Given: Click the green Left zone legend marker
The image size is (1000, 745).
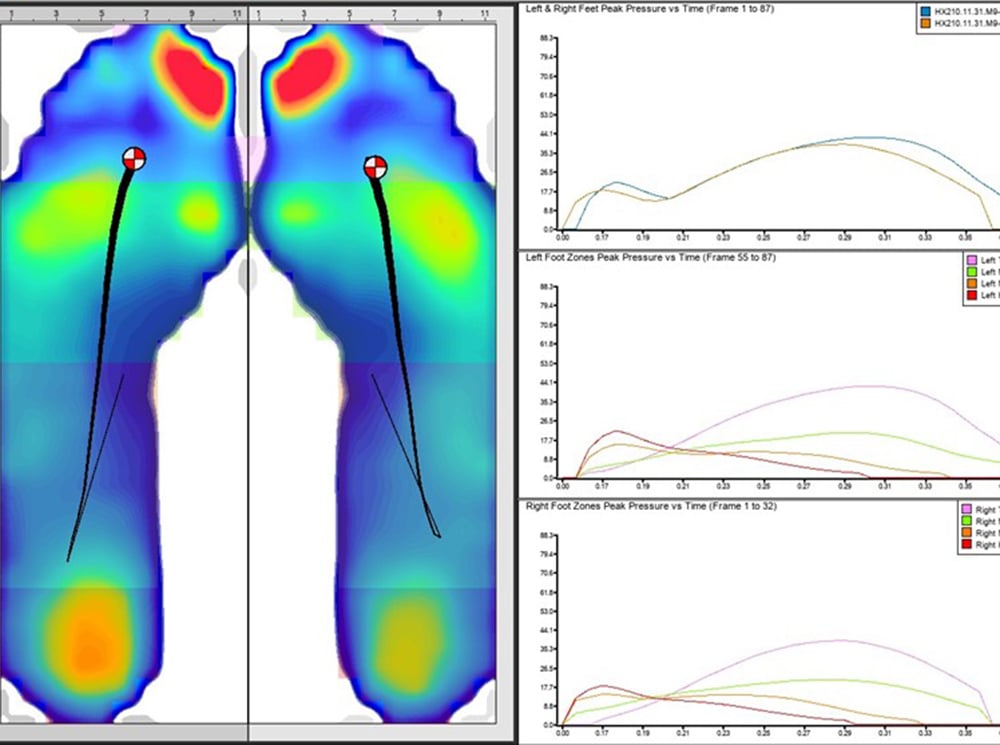Looking at the screenshot, I should [x=971, y=272].
